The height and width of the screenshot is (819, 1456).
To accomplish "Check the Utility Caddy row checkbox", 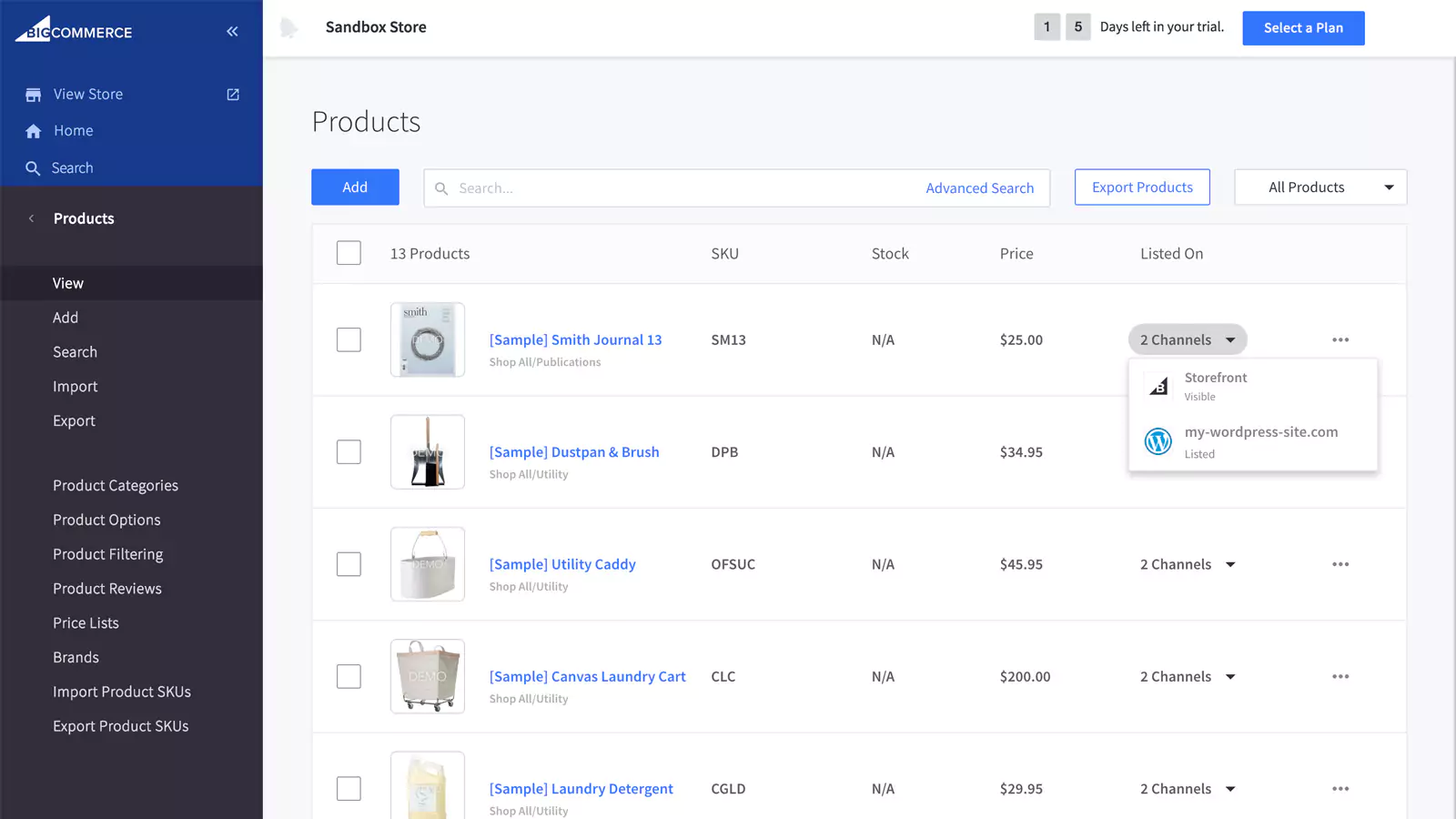I will tap(349, 564).
